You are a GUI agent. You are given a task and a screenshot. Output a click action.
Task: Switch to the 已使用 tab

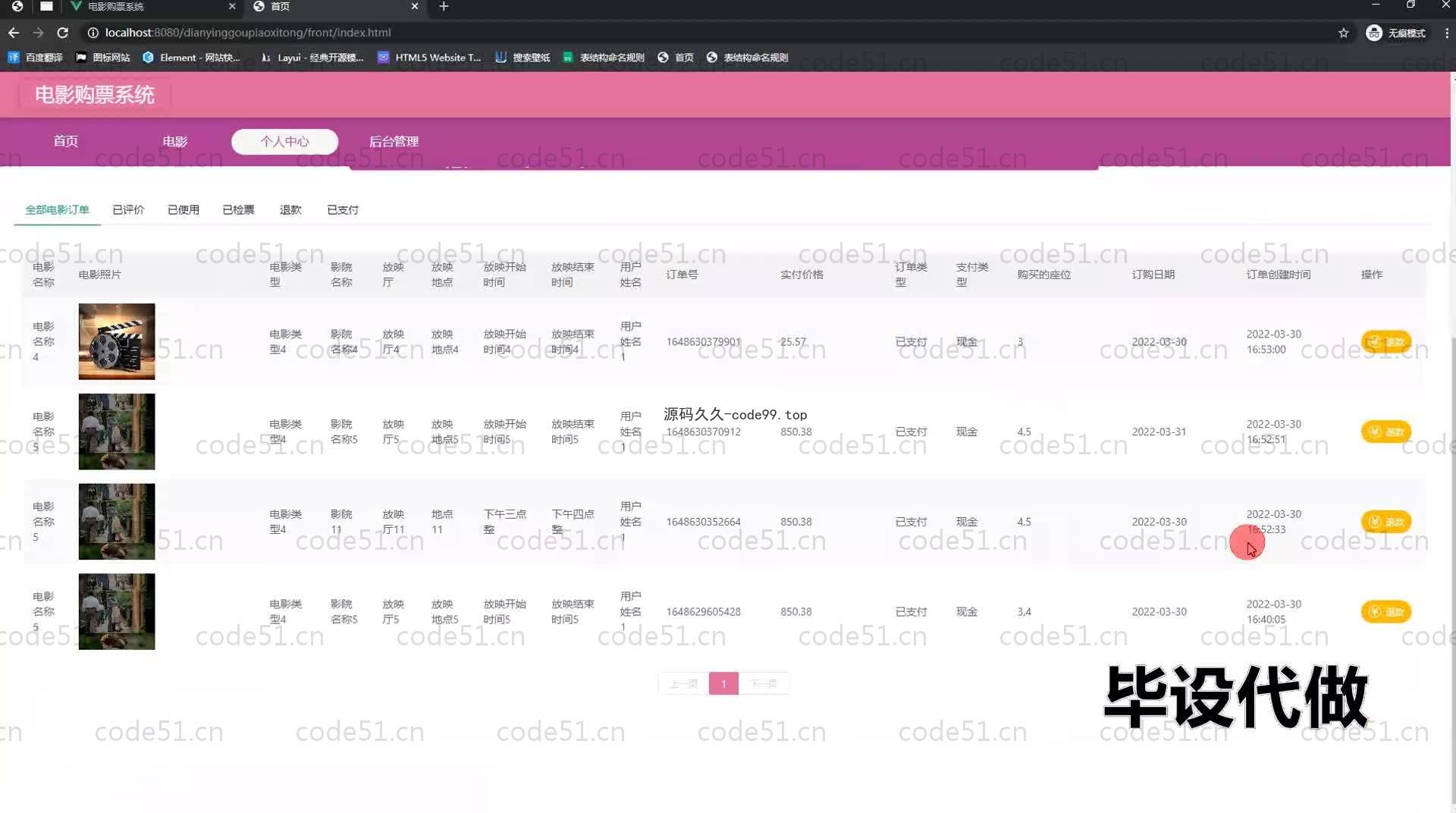[184, 209]
